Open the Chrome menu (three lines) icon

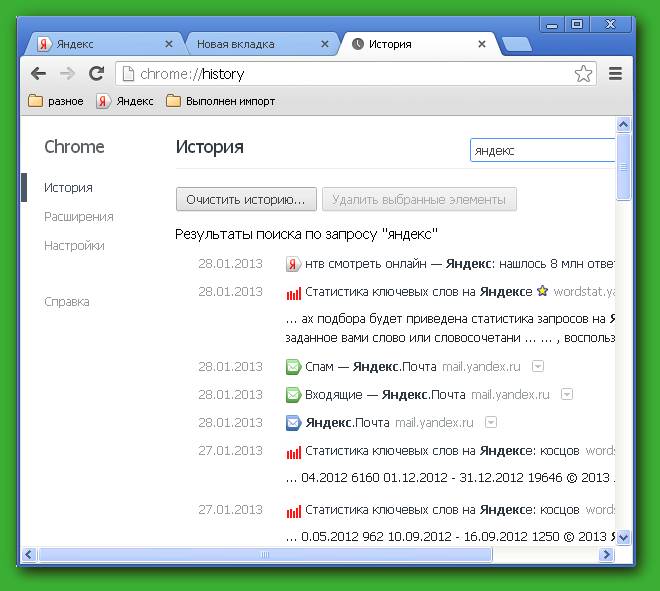[x=615, y=74]
